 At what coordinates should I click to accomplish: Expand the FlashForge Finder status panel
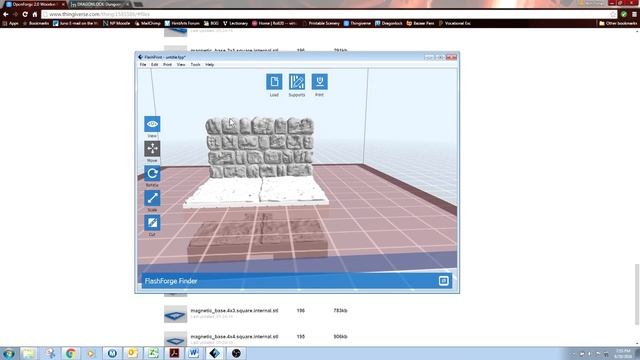tap(443, 281)
